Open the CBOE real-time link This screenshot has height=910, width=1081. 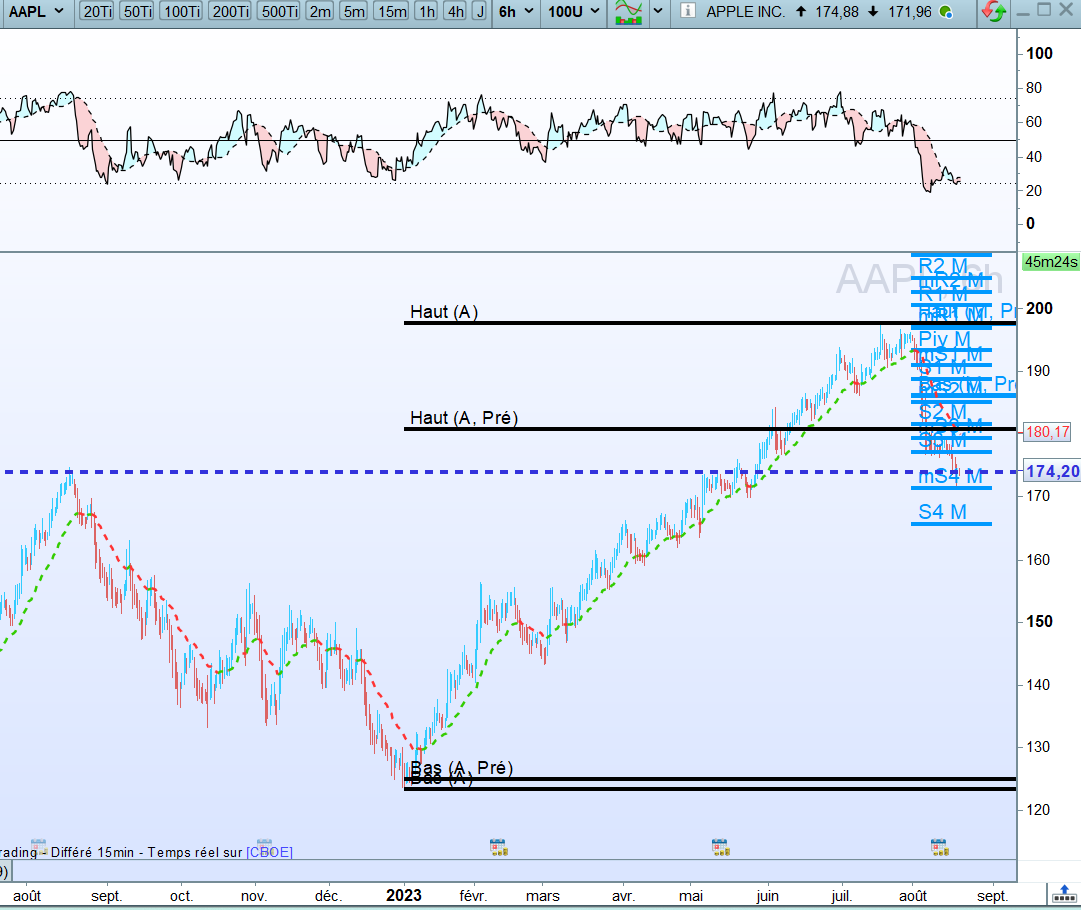270,853
